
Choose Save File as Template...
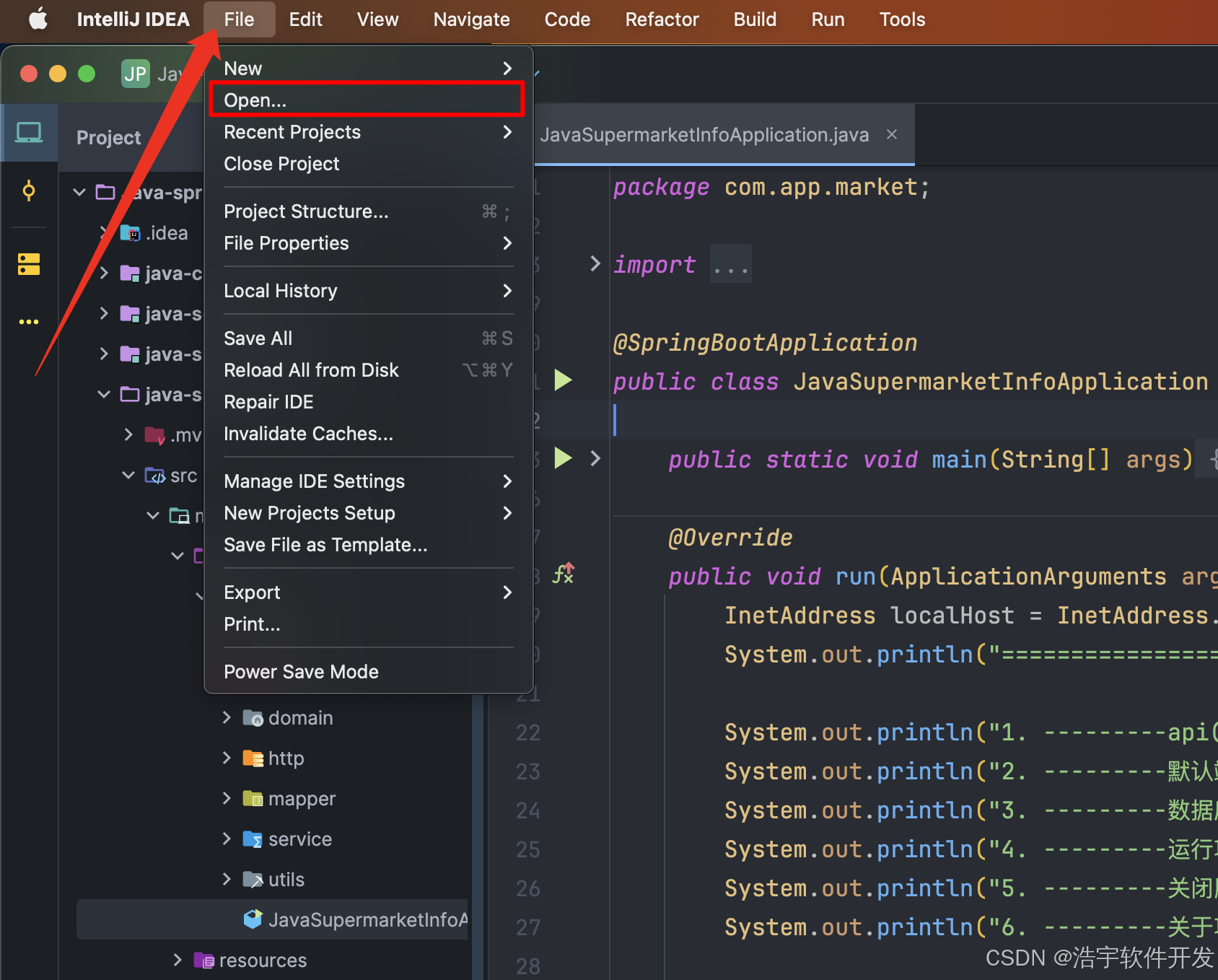tap(369, 545)
